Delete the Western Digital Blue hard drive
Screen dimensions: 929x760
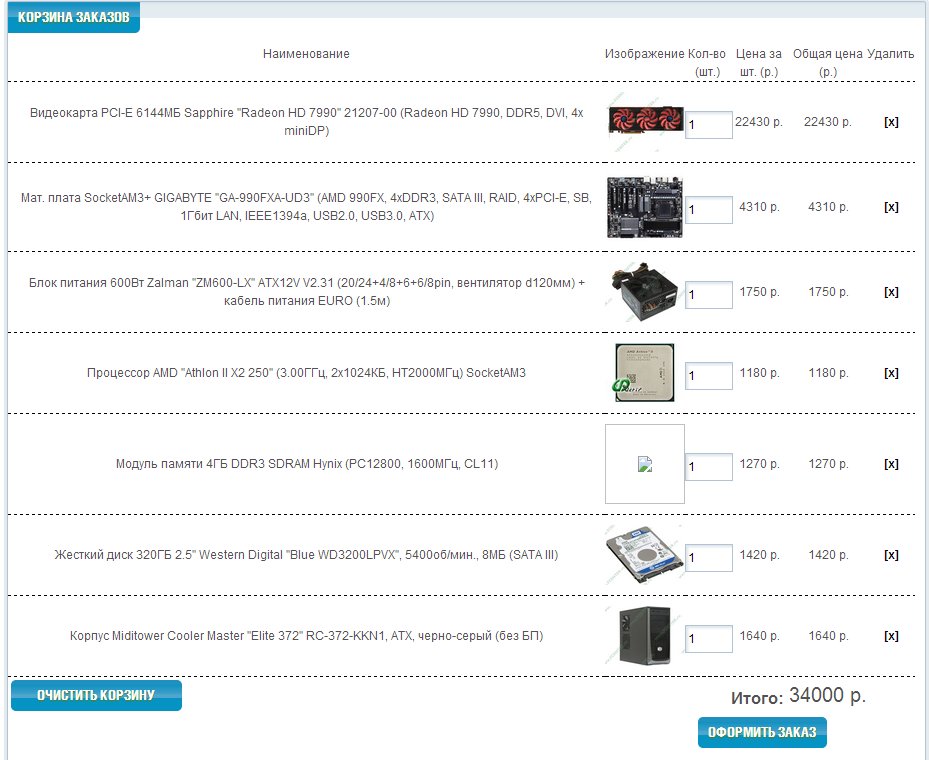[x=891, y=555]
